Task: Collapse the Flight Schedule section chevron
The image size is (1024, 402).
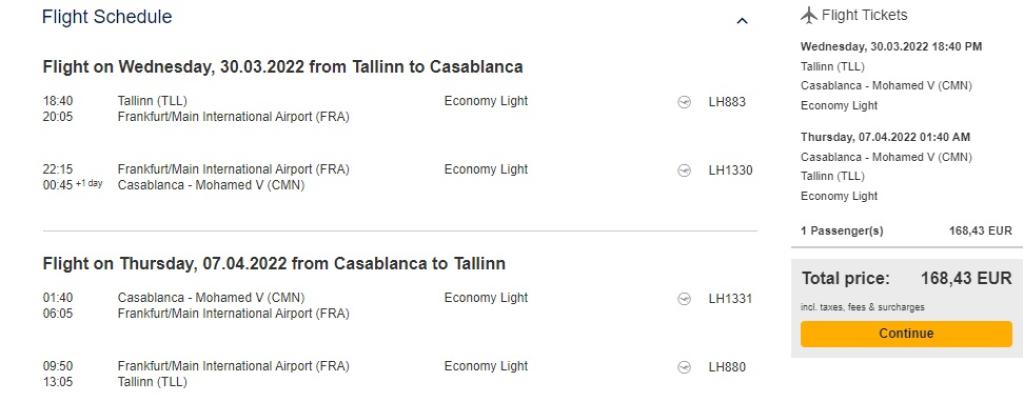Action: click(741, 20)
